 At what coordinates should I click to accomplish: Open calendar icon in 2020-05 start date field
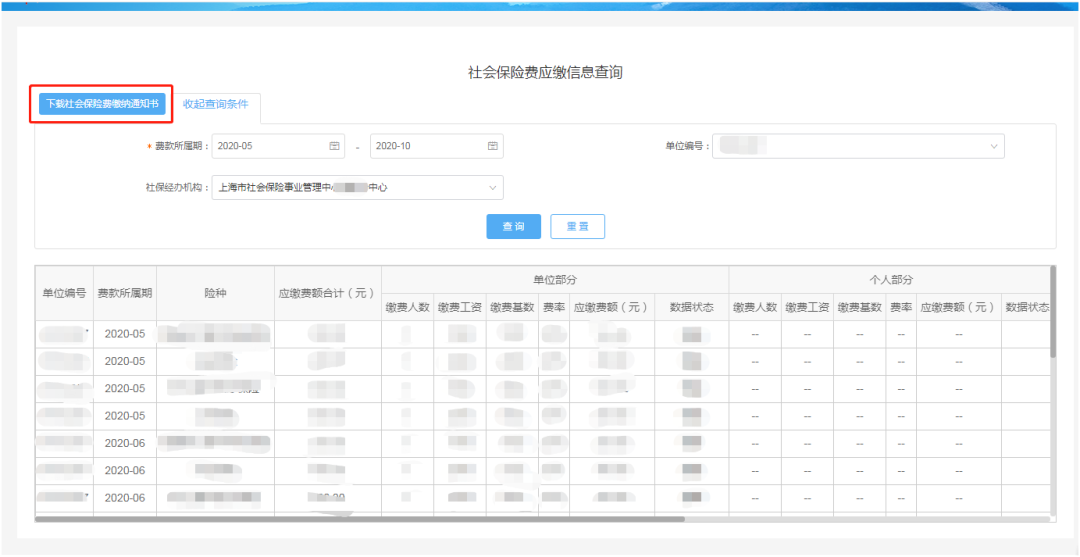tap(334, 146)
